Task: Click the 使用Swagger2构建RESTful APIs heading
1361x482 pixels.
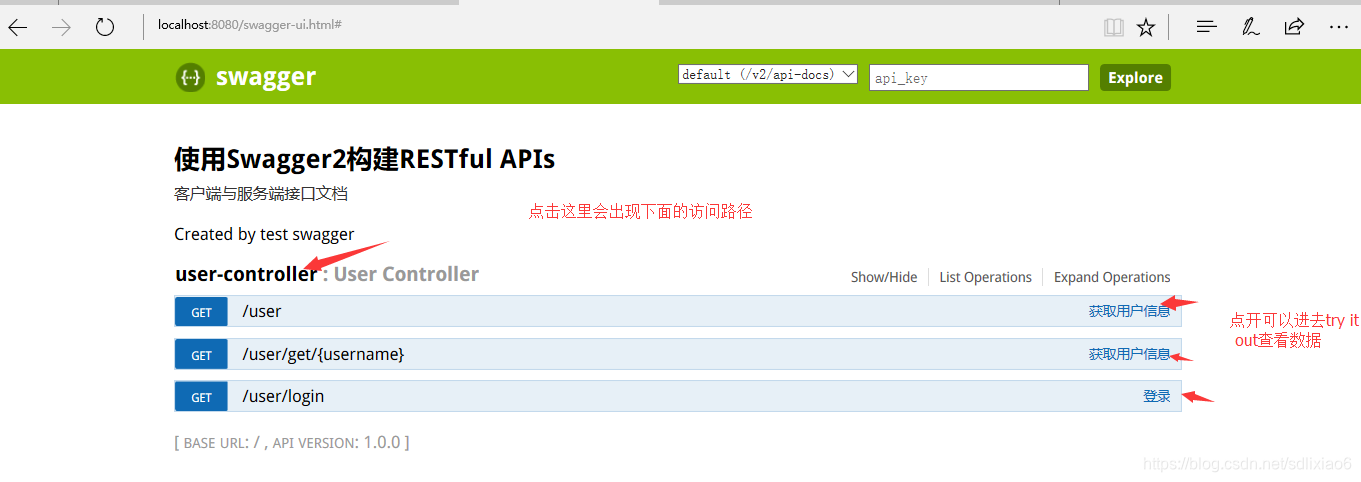Action: click(x=364, y=159)
